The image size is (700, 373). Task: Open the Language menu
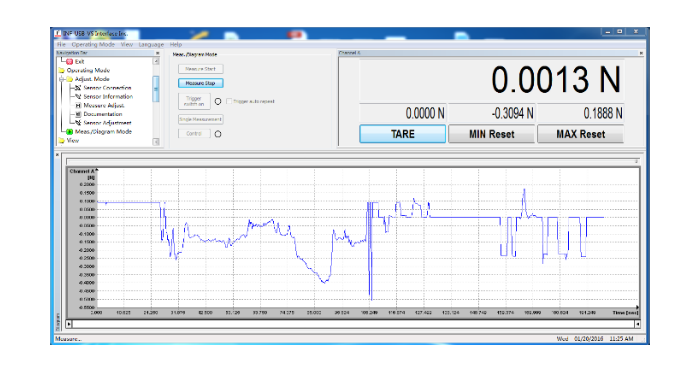click(x=151, y=45)
